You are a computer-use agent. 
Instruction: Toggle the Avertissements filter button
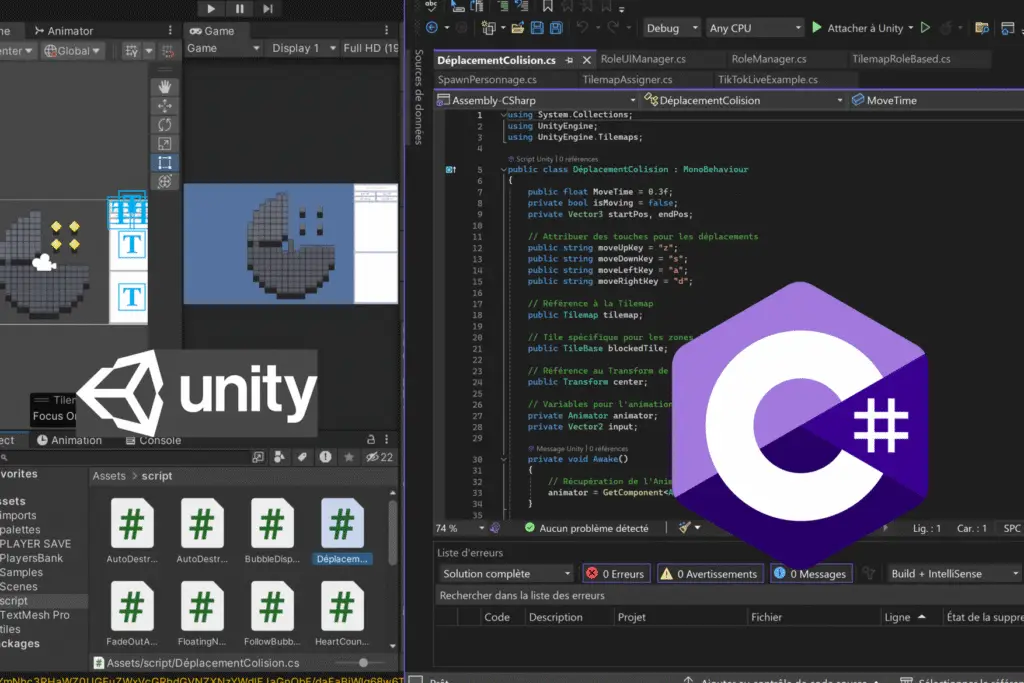pos(708,574)
